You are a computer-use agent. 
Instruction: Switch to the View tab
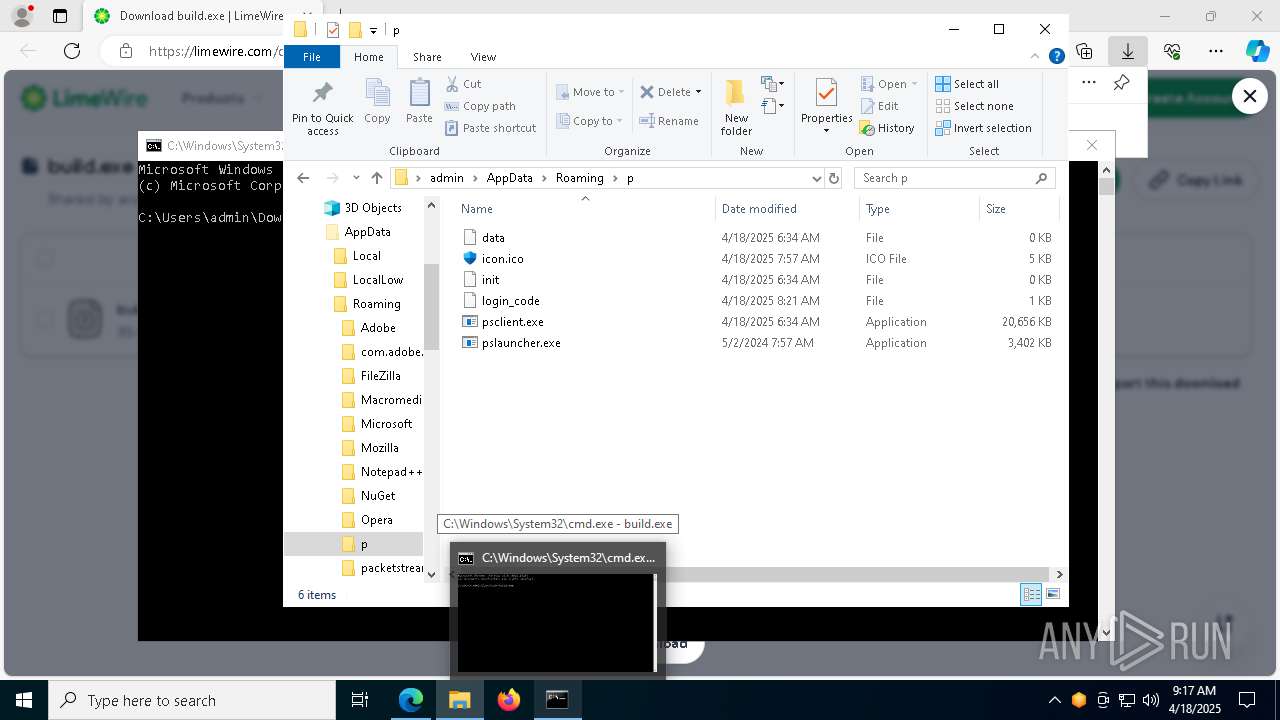[483, 57]
